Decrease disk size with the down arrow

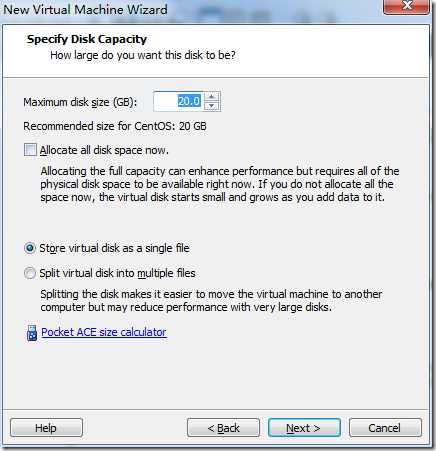tap(211, 106)
